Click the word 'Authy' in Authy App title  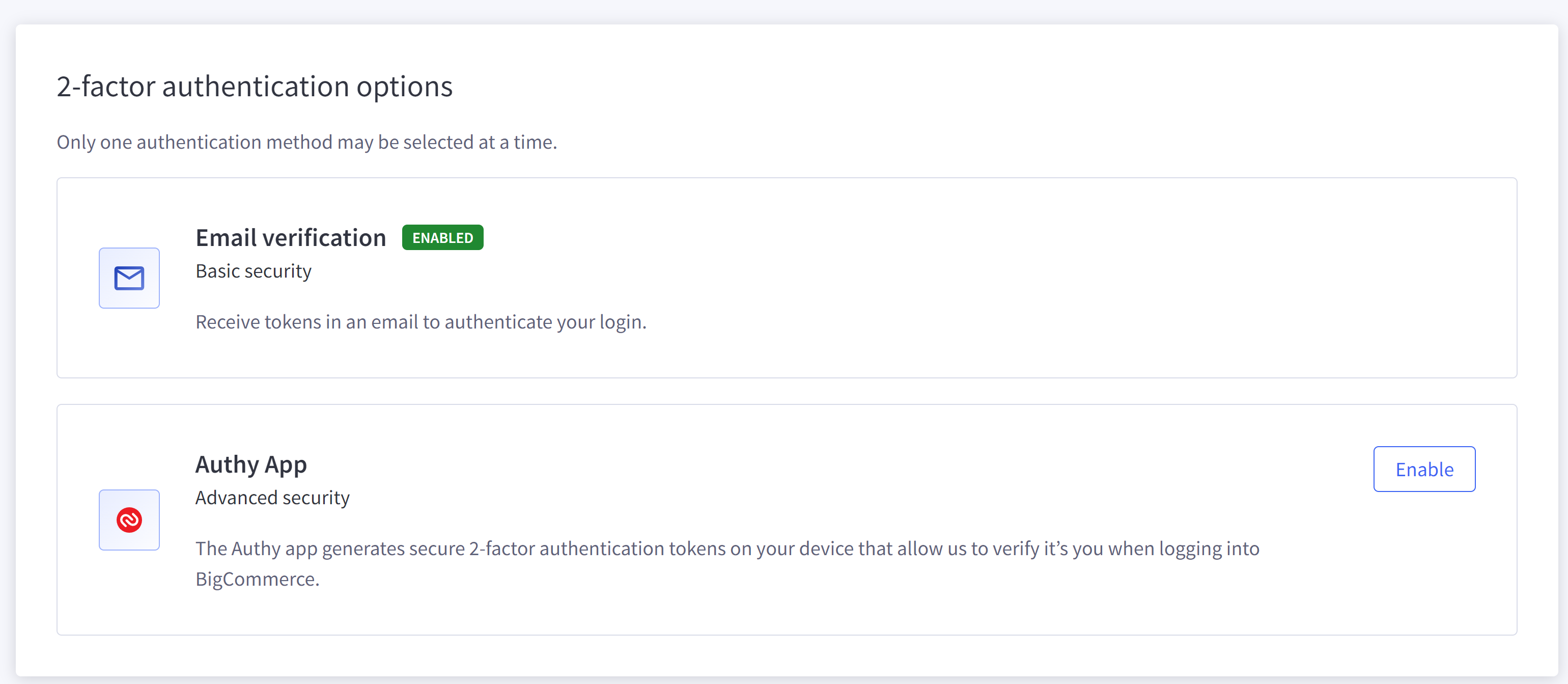click(227, 464)
